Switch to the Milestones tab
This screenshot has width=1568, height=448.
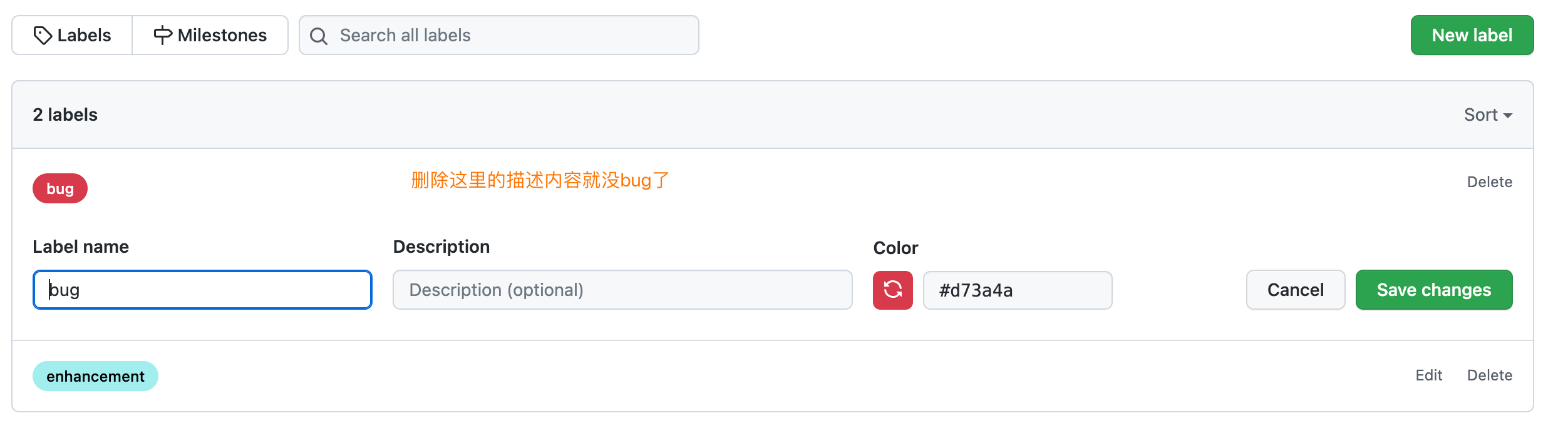click(x=210, y=35)
